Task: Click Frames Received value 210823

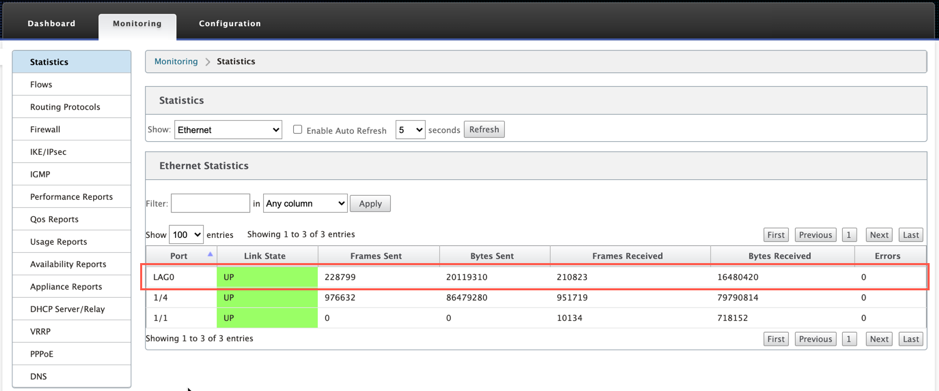Action: click(x=571, y=277)
